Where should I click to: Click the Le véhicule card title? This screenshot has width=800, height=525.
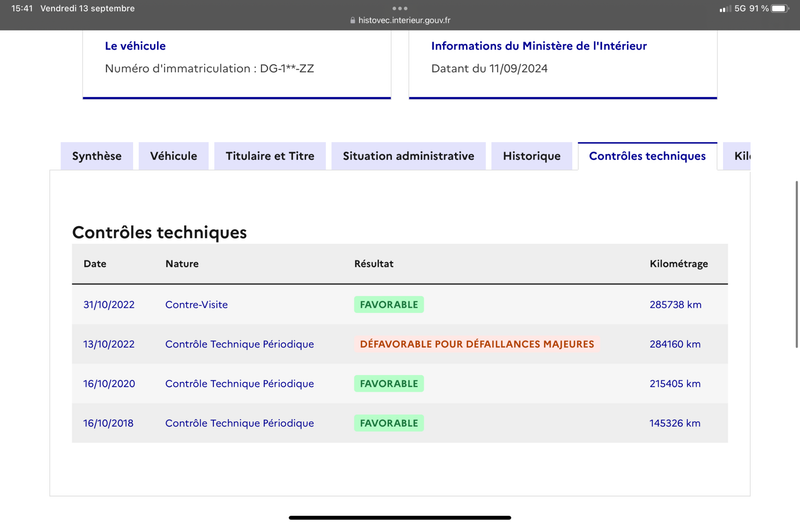pyautogui.click(x=135, y=46)
